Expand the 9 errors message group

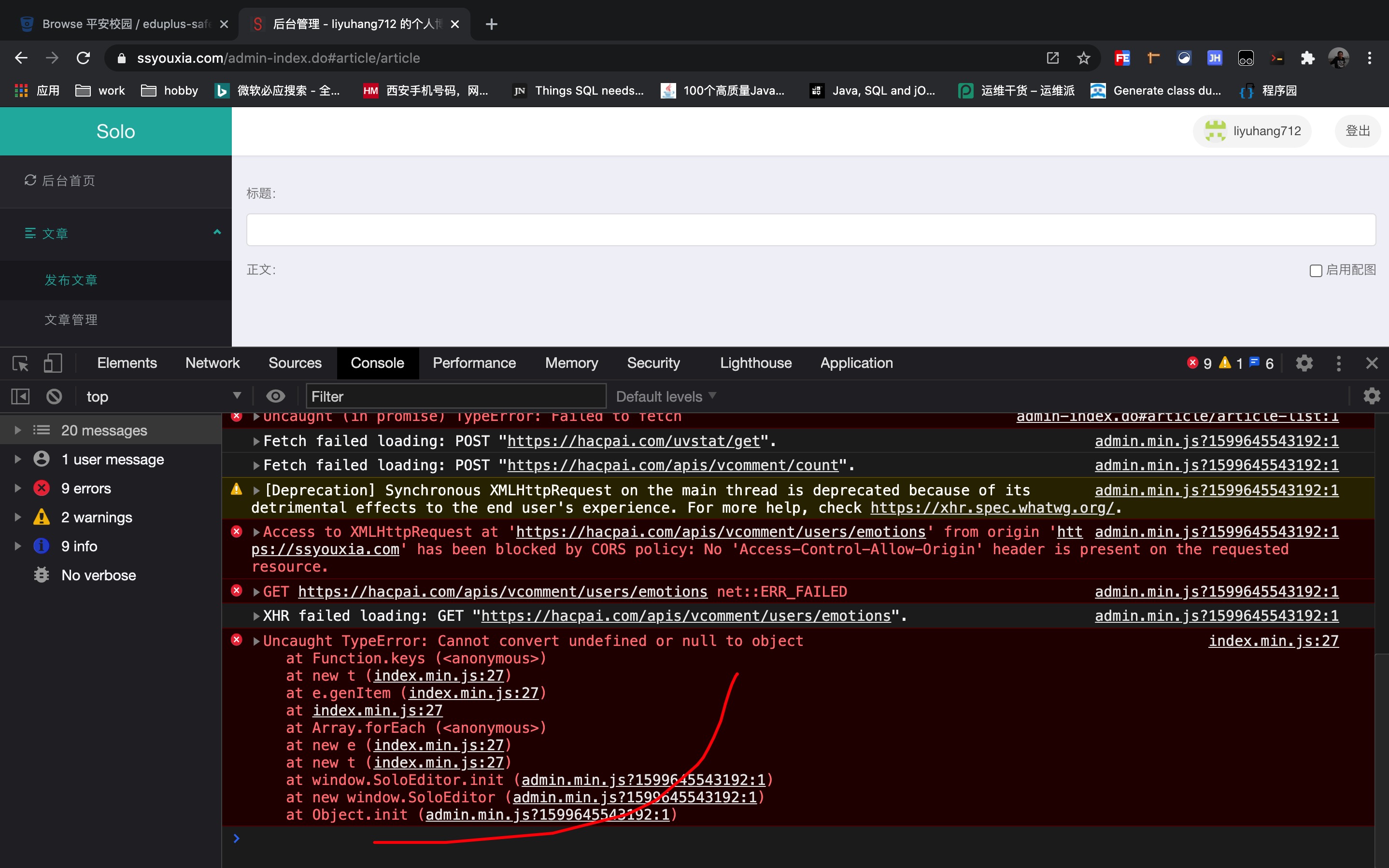tap(18, 489)
